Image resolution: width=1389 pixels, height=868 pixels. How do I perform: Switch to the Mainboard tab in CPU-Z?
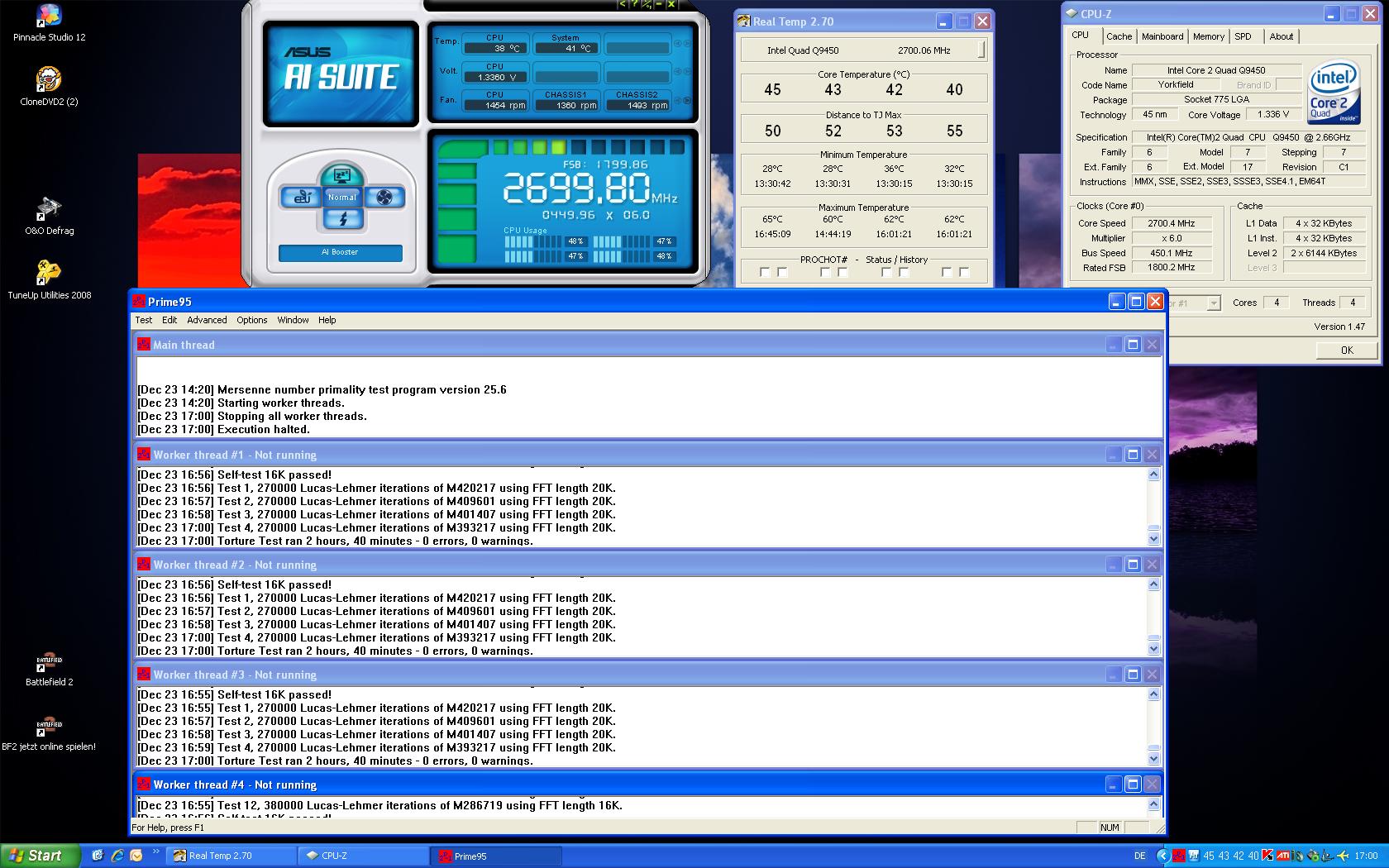1162,36
